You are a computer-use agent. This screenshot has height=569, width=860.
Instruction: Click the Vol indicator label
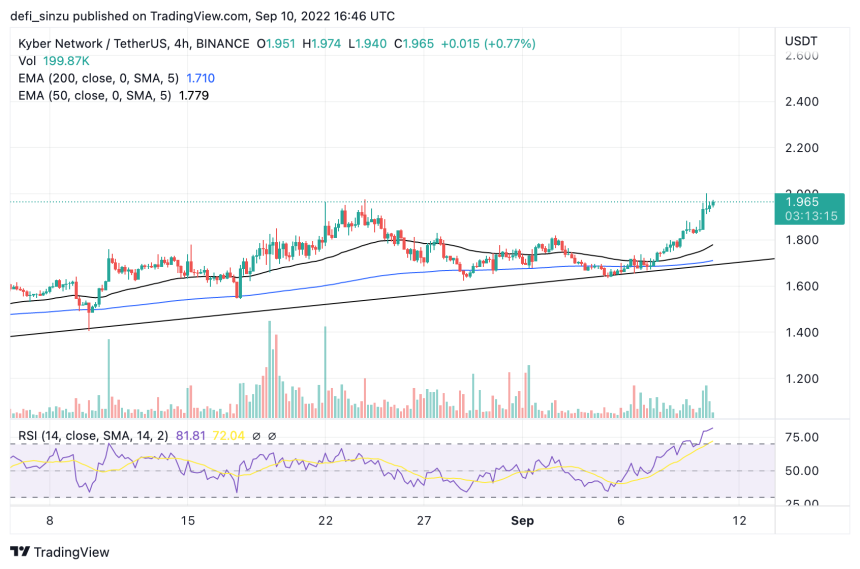(x=29, y=61)
